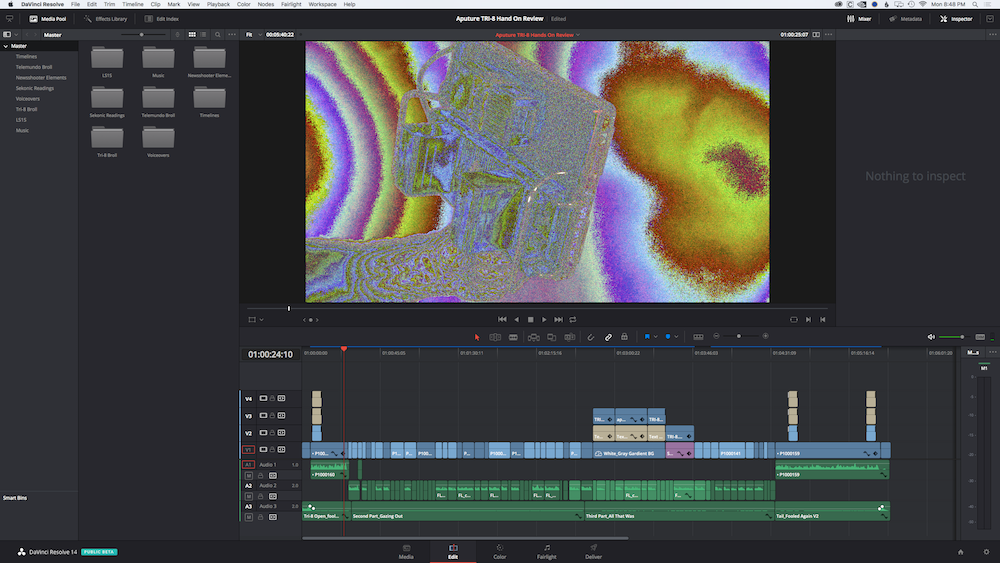Viewport: 1000px width, 563px height.
Task: Adjust the timeline zoom slider
Action: pyautogui.click(x=740, y=336)
